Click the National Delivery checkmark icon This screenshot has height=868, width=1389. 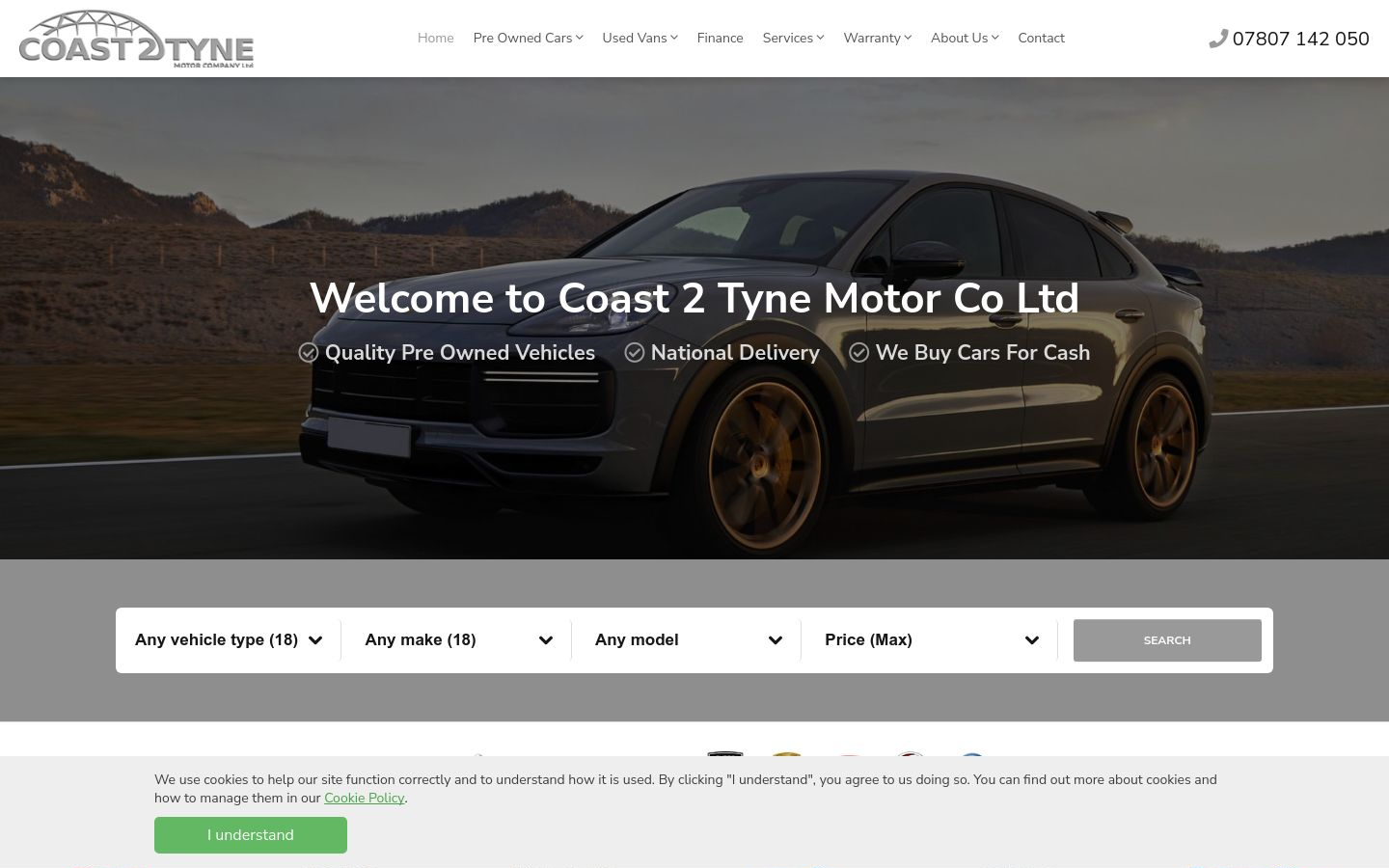(x=635, y=353)
